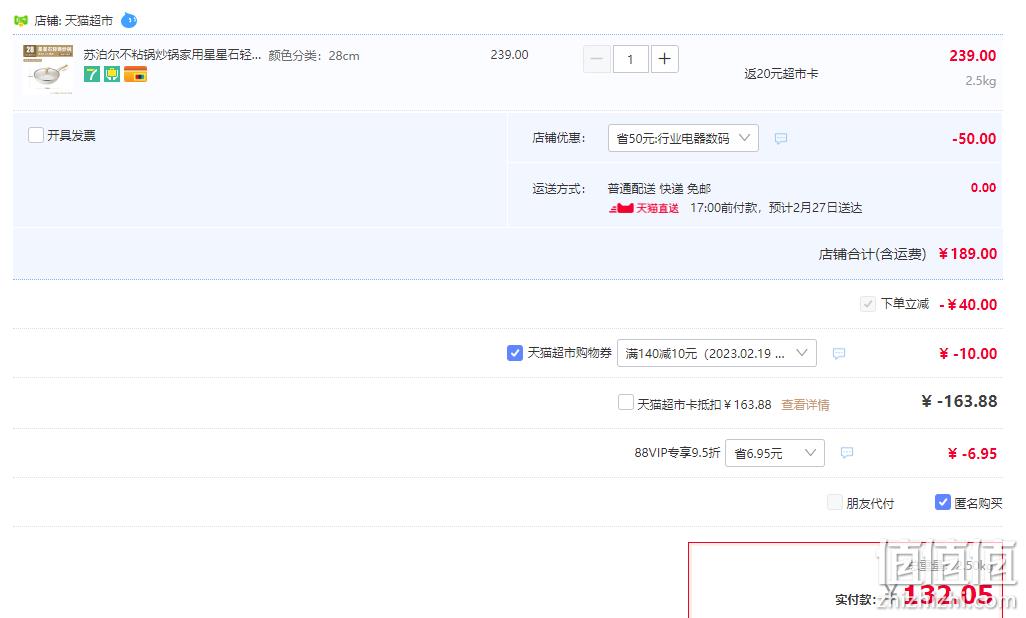The height and width of the screenshot is (618, 1026).
Task: Enable the 朋友代付 checkbox
Action: pyautogui.click(x=835, y=502)
